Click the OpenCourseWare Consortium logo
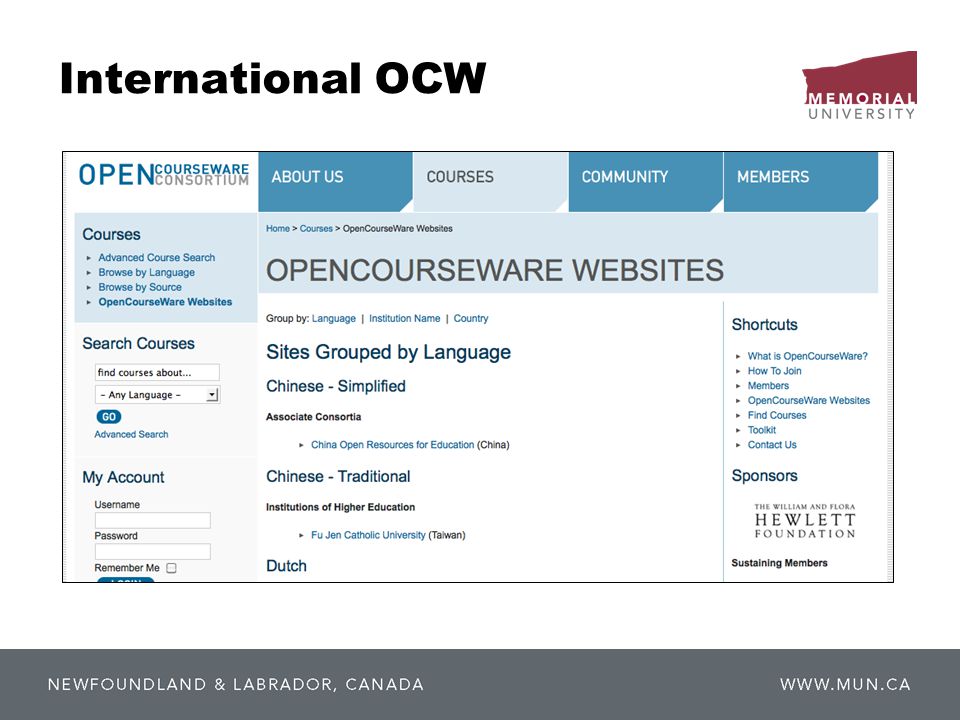The width and height of the screenshot is (960, 720). [x=163, y=174]
